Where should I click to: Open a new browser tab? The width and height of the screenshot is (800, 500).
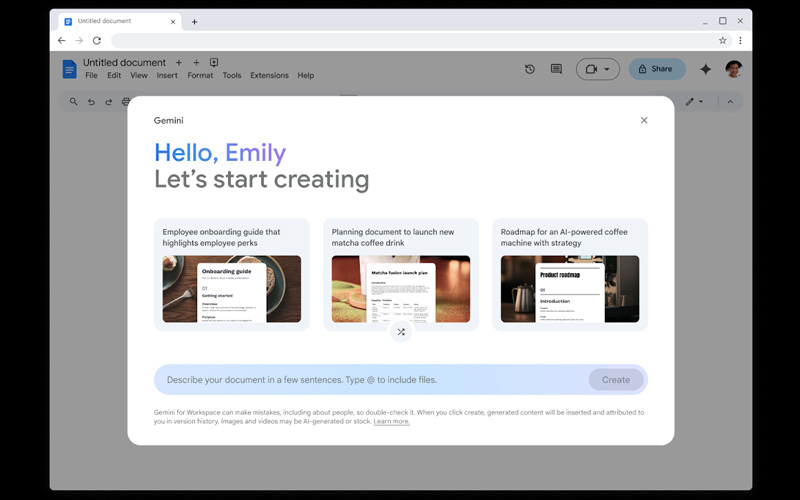tap(194, 22)
